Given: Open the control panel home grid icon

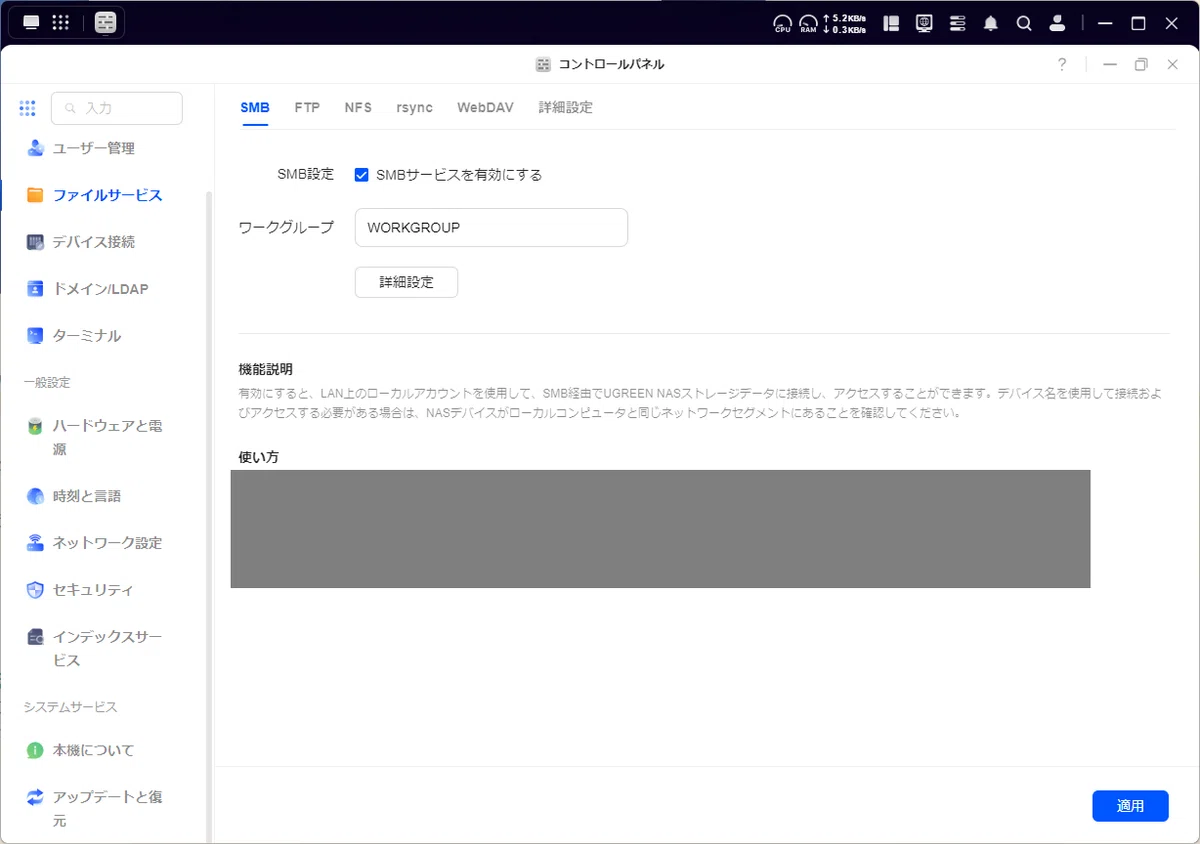Looking at the screenshot, I should point(27,108).
